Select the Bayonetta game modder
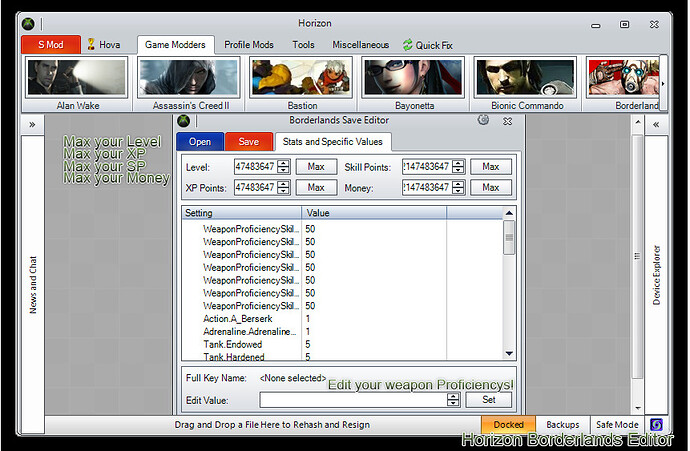Viewport: 690px width, 451px height. click(x=412, y=78)
